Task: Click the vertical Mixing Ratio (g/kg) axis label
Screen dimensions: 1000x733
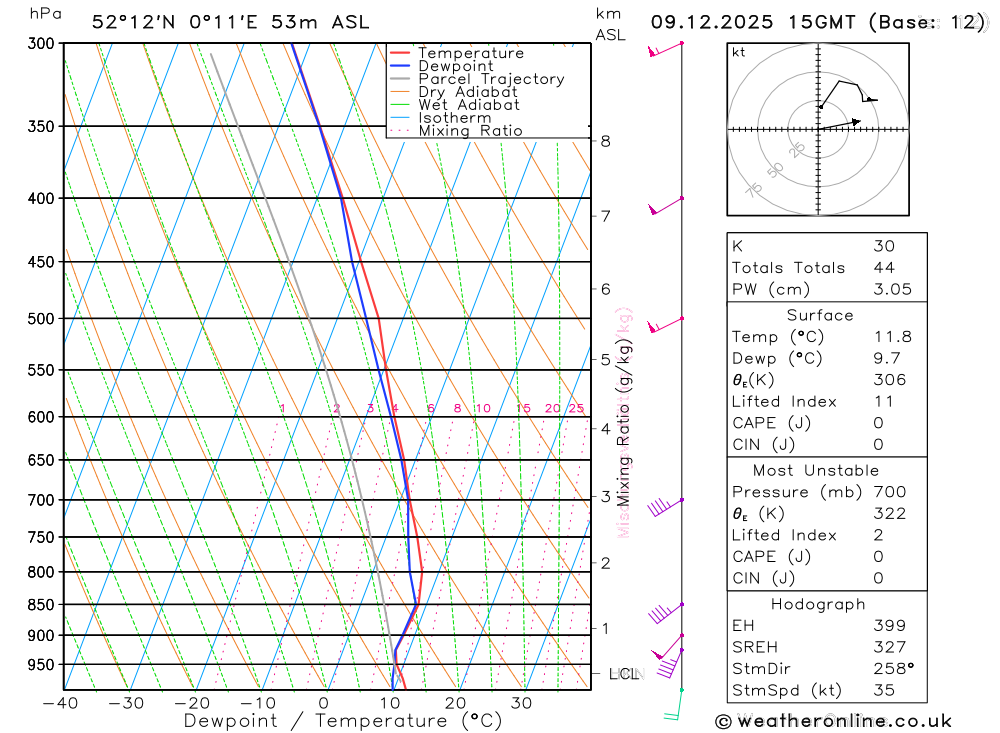Action: 623,422
